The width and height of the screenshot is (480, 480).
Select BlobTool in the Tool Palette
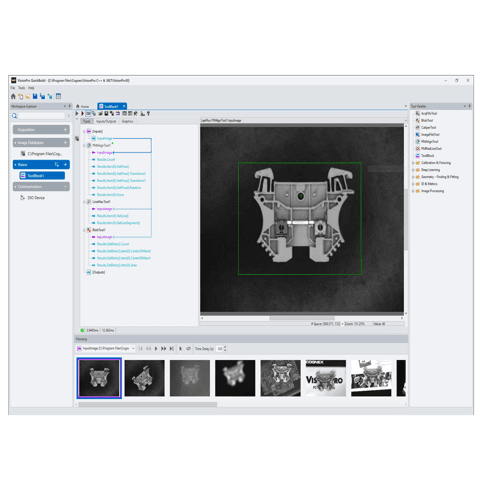424,120
